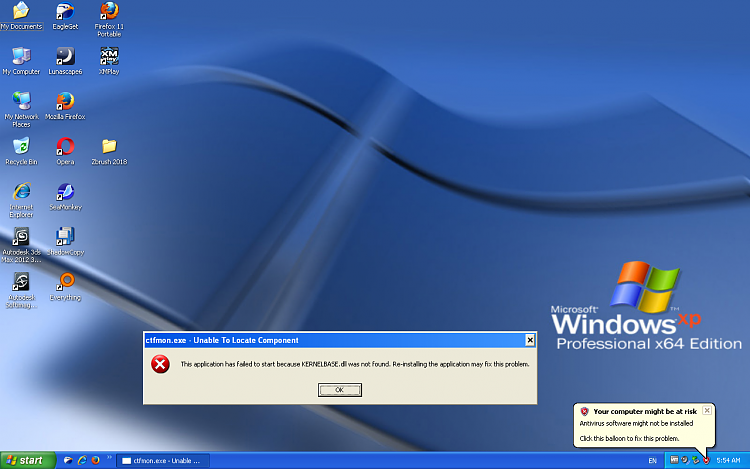
Task: Click the 5:54 AM system clock
Action: 728,460
